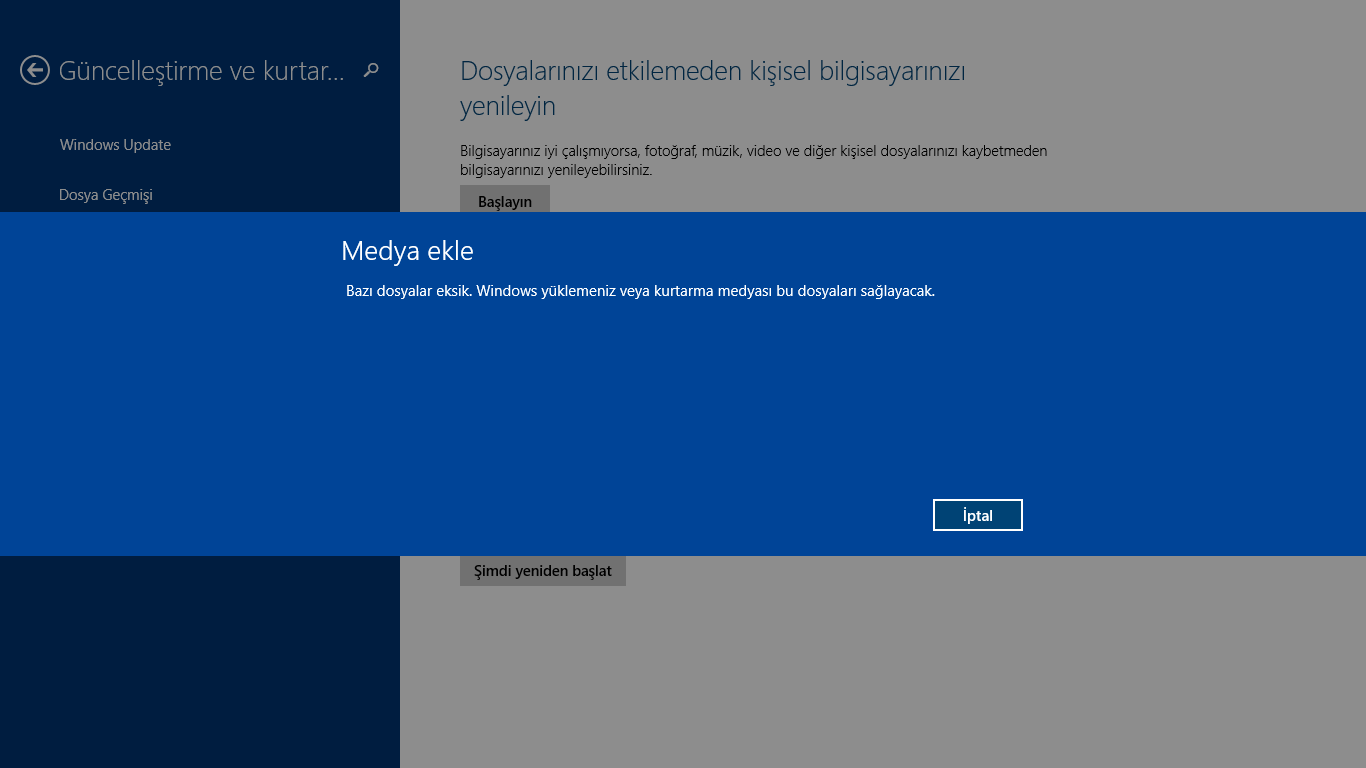Click the 'Bilgisayarınız iyi çalışmıyorsa' description text
The height and width of the screenshot is (768, 1366).
[x=754, y=160]
